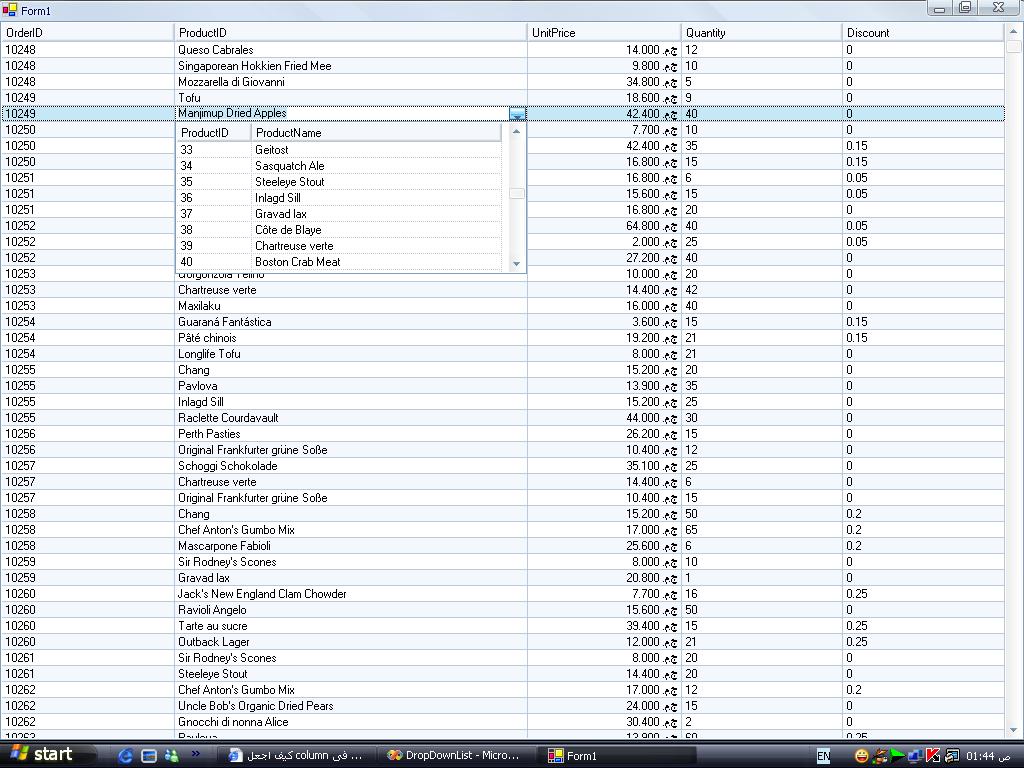Screen dimensions: 1024x768
Task: Click the Quantity column header
Action: (x=761, y=33)
